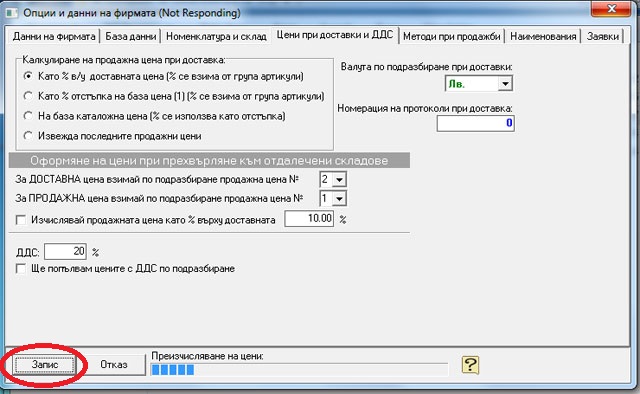The image size is (640, 394).
Task: Enable 'Изчислявай продажната цена като %' checkbox
Action: (20, 220)
